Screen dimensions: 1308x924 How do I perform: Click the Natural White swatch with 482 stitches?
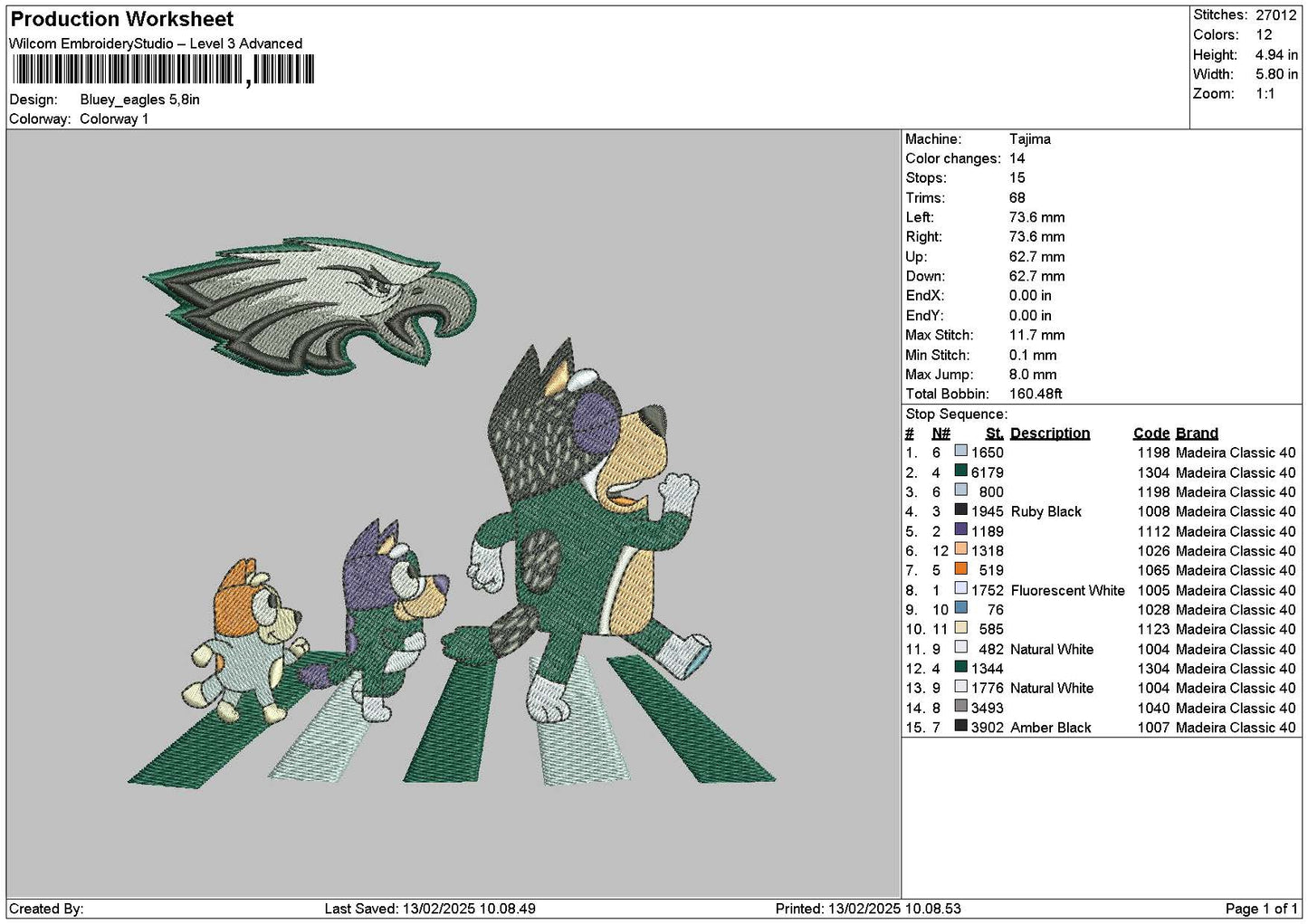click(x=961, y=647)
